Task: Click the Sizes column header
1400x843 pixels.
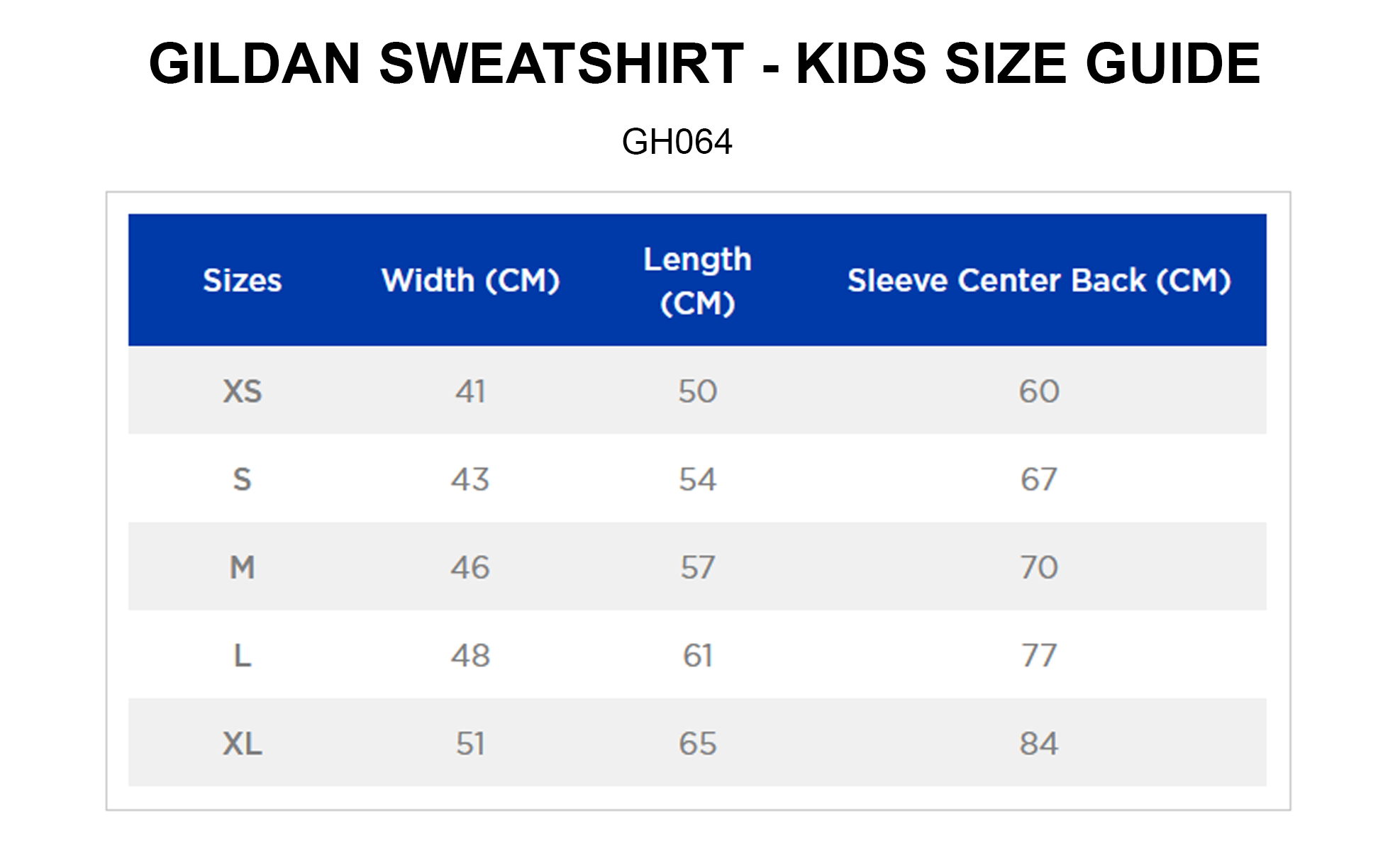Action: click(243, 281)
